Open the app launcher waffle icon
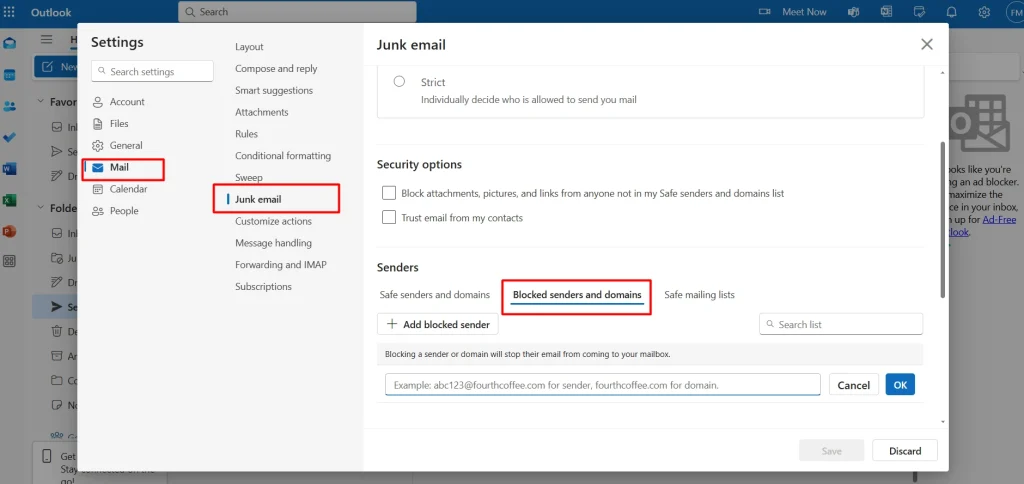Viewport: 1024px width, 484px height. [x=10, y=12]
